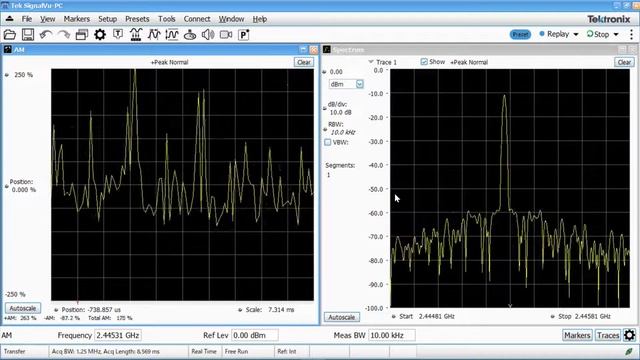Viewport: 640px width, 360px height.
Task: Click the Frequency field 2.44531 GHz
Action: tap(118, 335)
